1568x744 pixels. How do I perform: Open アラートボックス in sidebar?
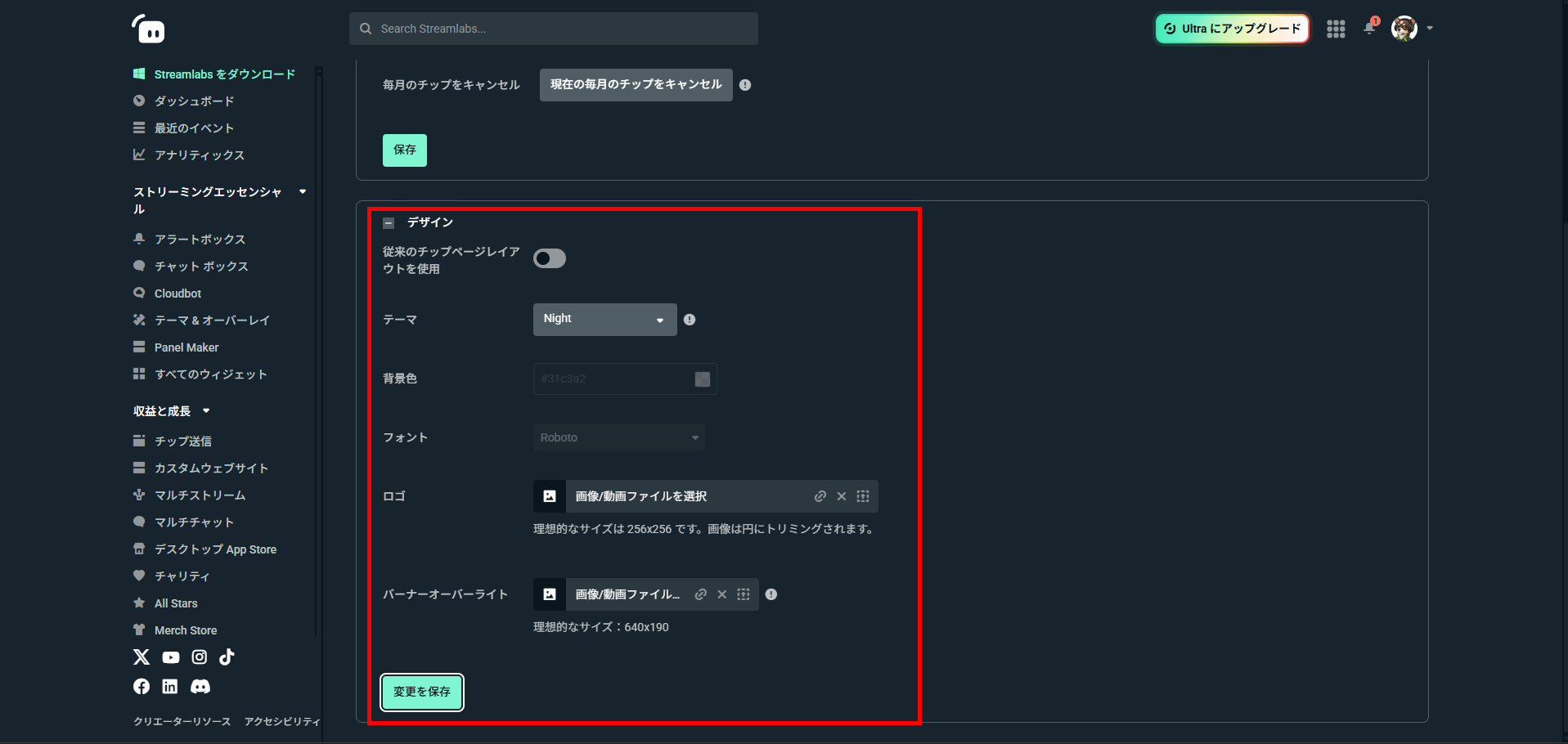[200, 240]
